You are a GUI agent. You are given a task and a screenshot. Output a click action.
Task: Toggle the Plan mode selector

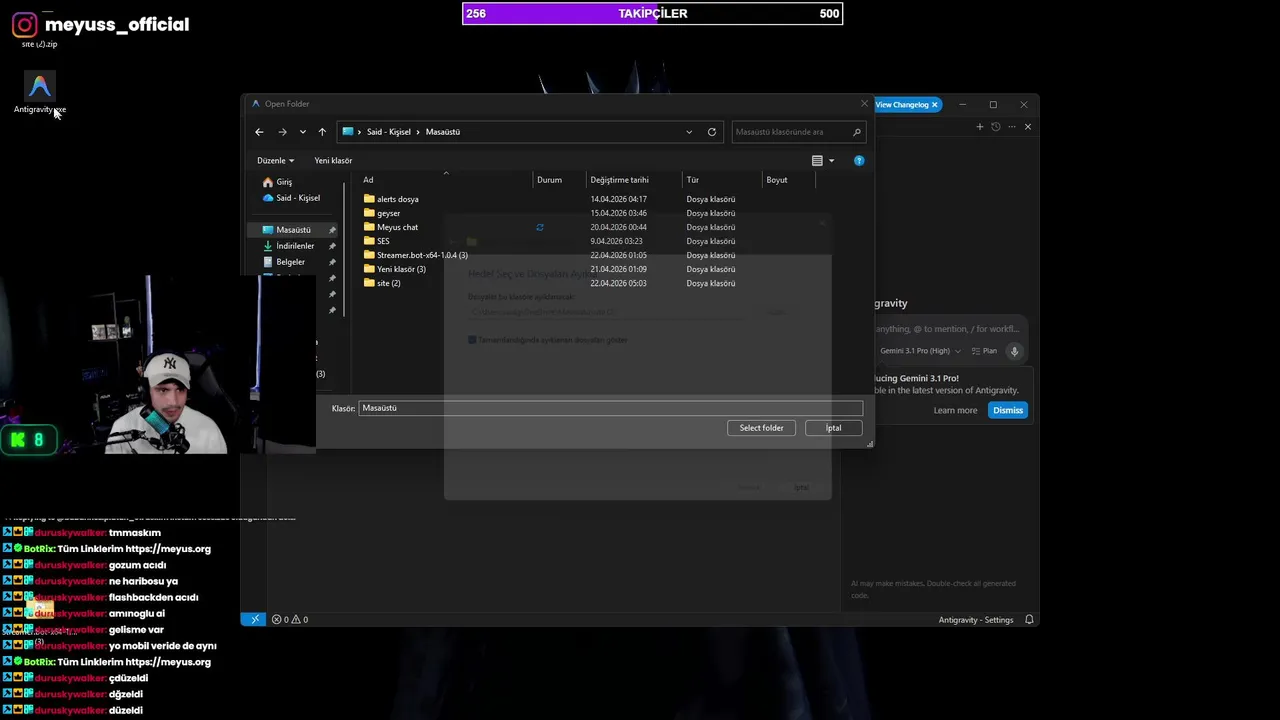[984, 351]
